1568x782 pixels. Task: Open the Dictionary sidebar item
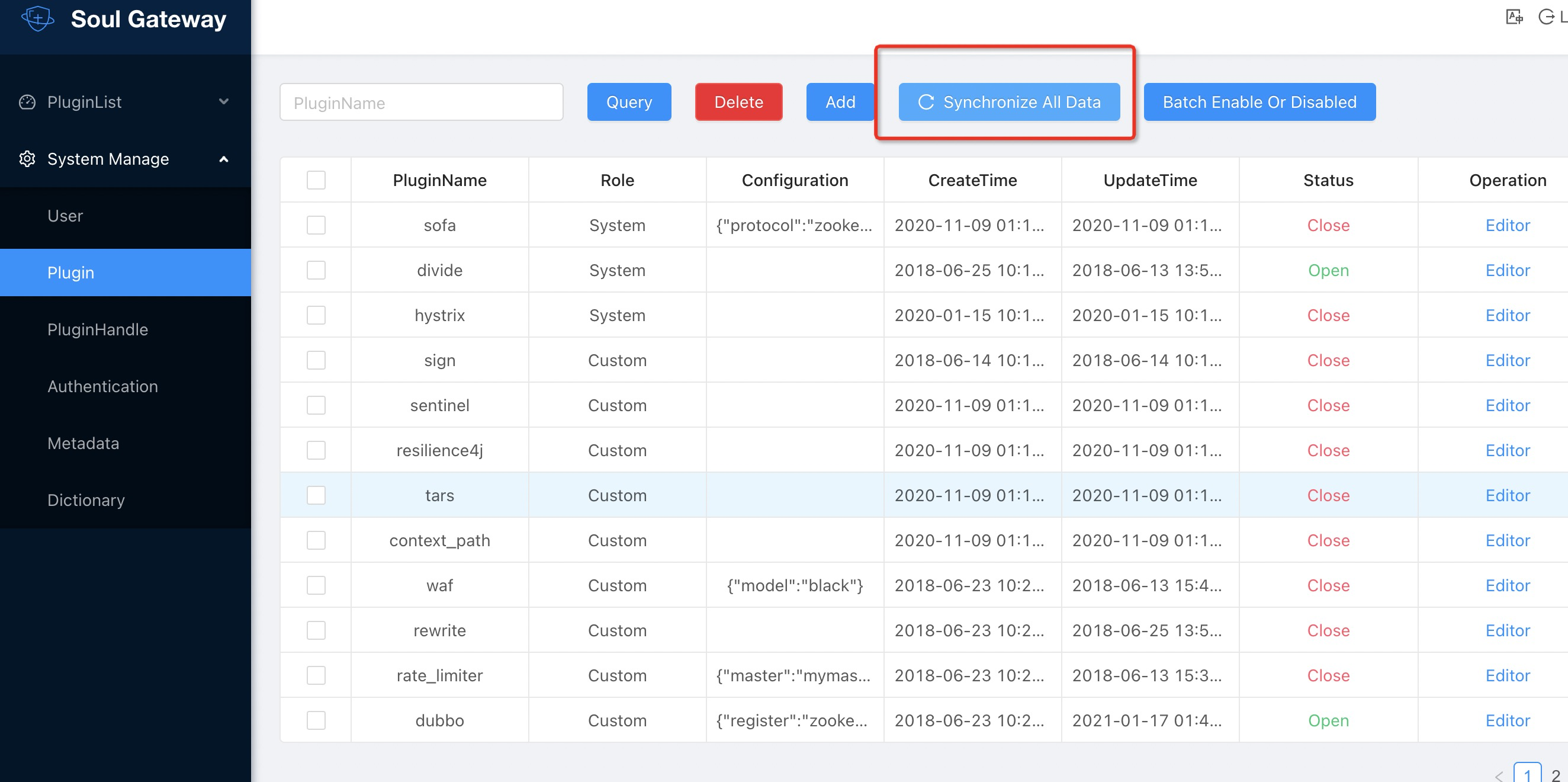[86, 500]
